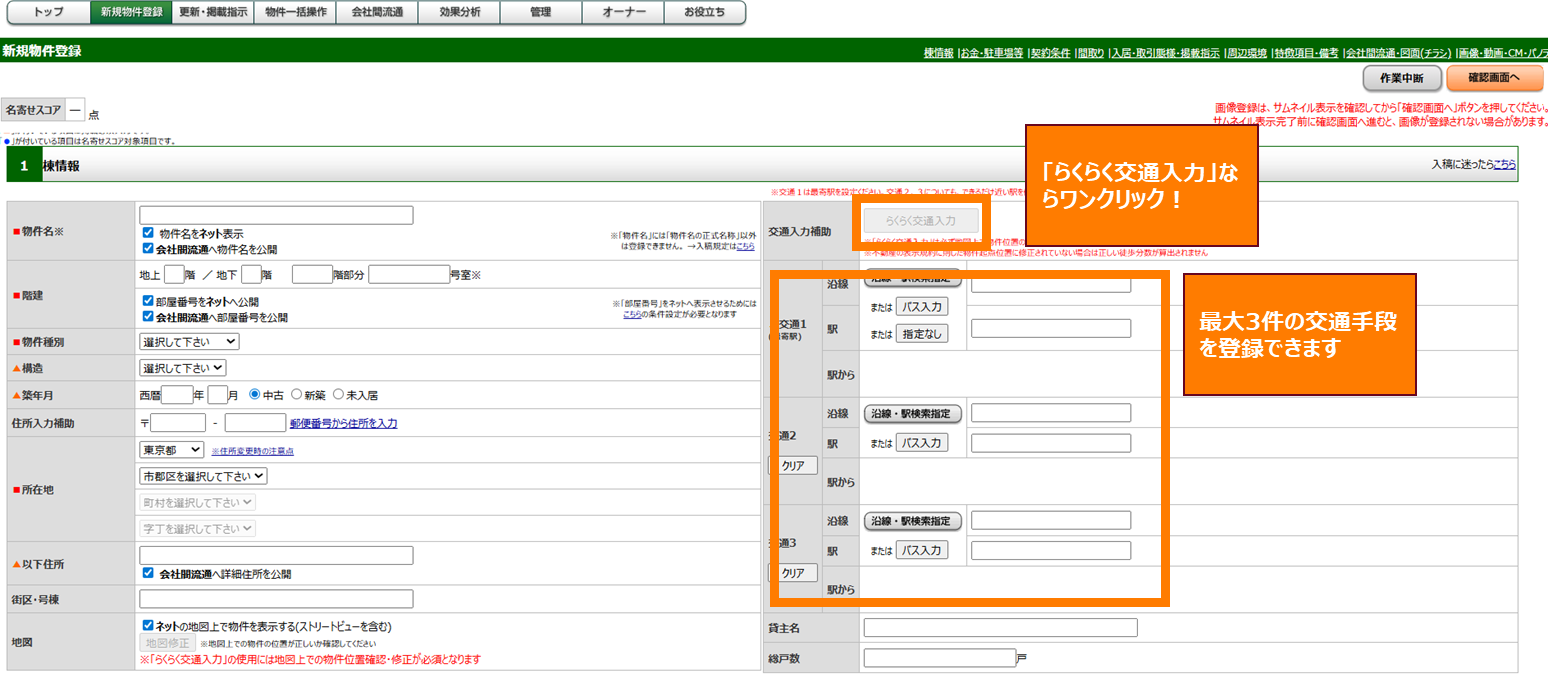Image resolution: width=1548 pixels, height=678 pixels.
Task: Select the 新築 radio button
Action: (297, 394)
